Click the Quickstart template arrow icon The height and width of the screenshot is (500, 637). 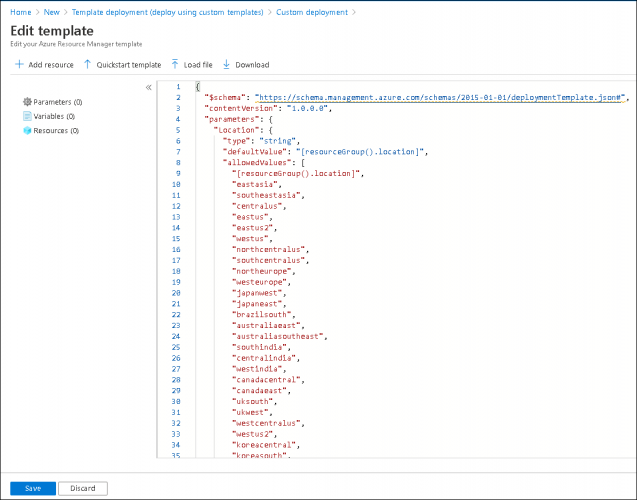pyautogui.click(x=87, y=65)
